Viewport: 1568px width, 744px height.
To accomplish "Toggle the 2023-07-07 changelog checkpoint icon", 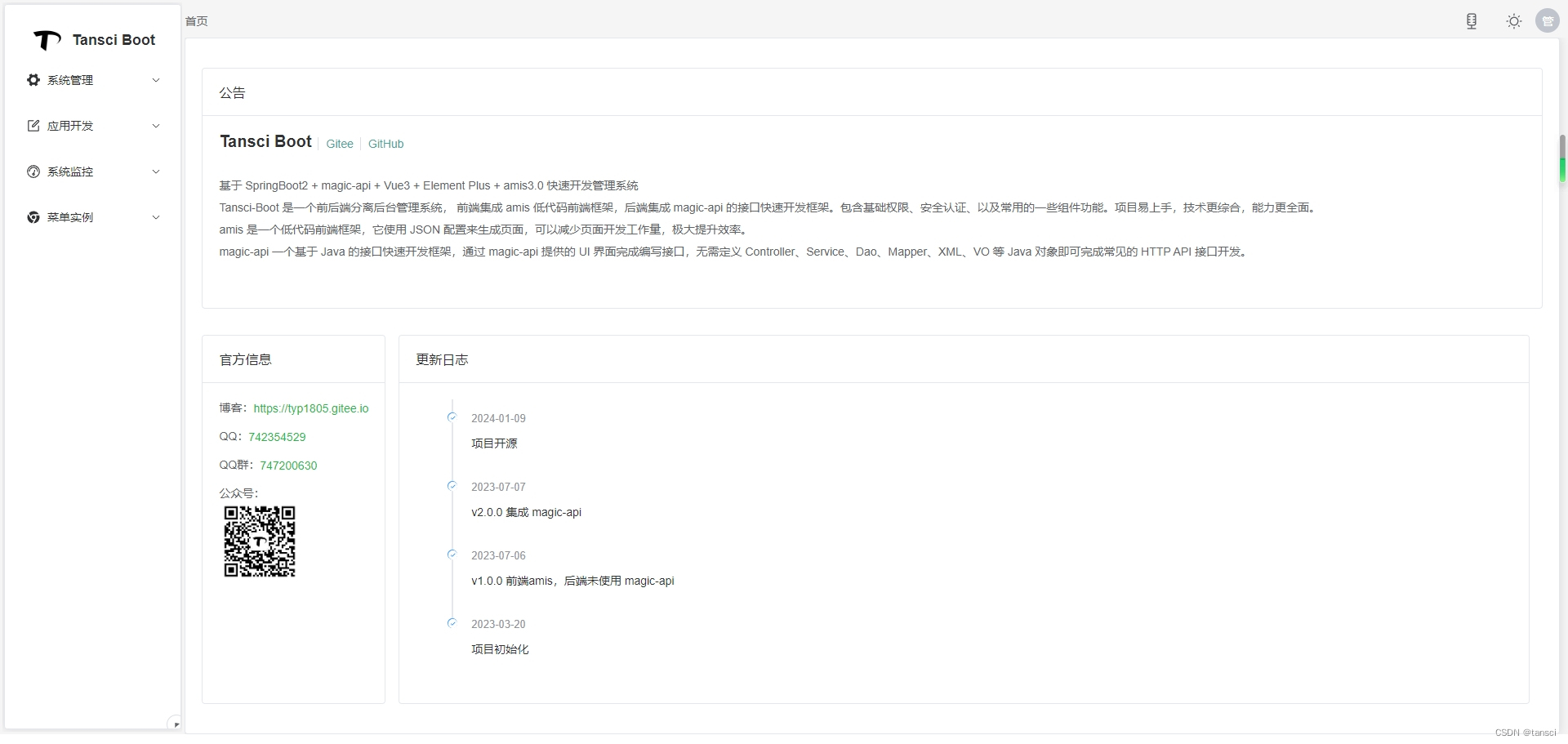I will point(452,486).
